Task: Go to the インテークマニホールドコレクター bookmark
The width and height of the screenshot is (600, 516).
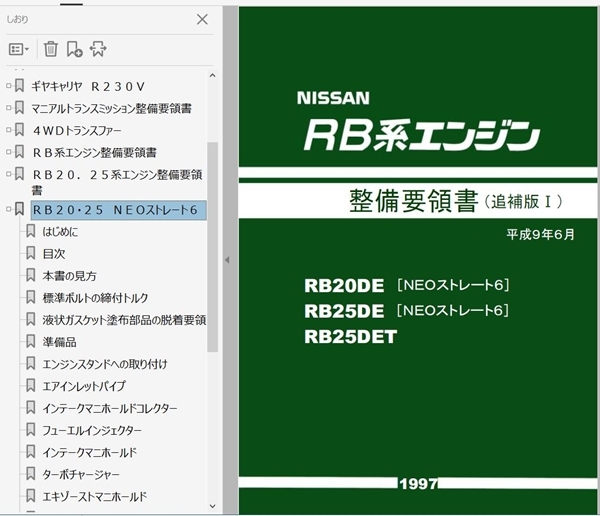Action: [110, 408]
